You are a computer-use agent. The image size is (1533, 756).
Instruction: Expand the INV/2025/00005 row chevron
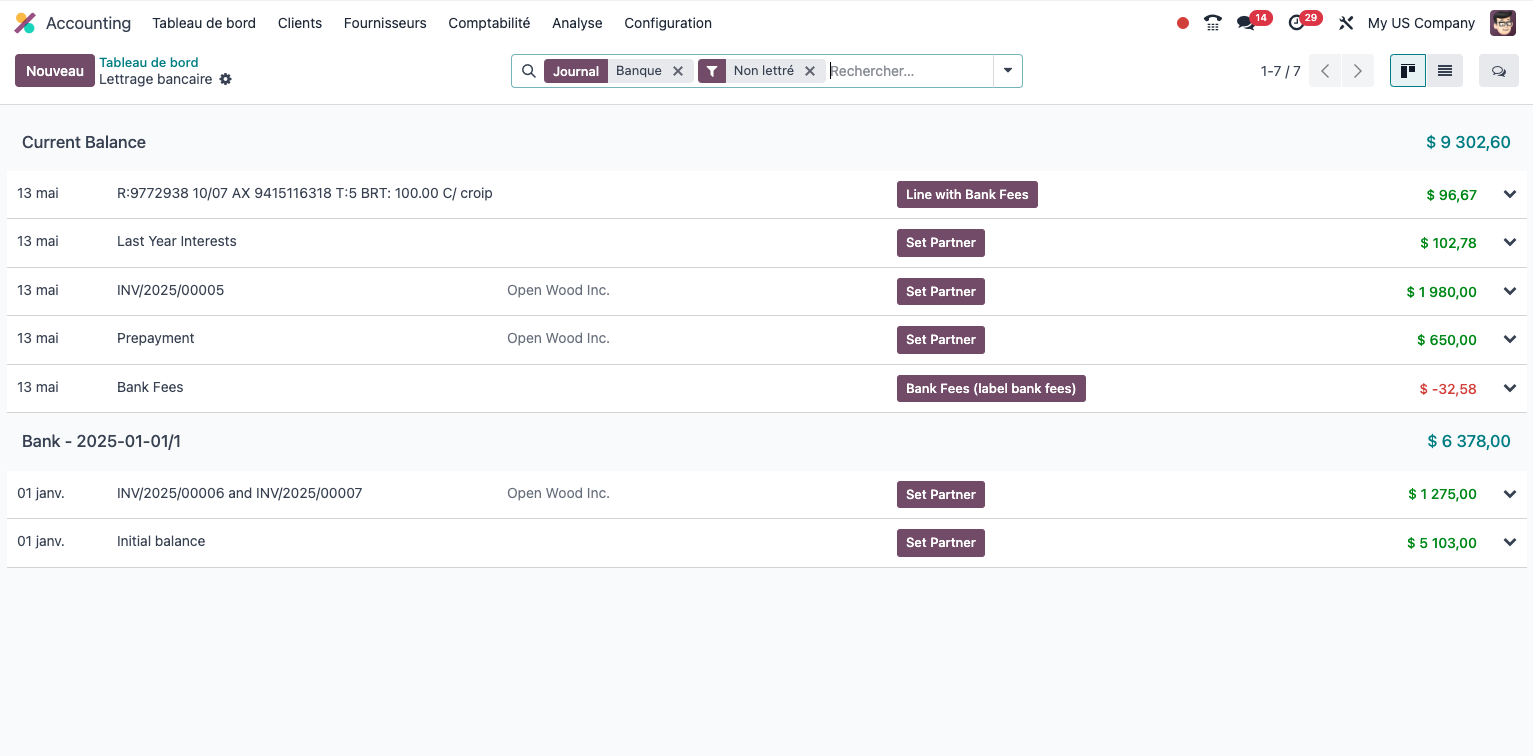pyautogui.click(x=1510, y=291)
